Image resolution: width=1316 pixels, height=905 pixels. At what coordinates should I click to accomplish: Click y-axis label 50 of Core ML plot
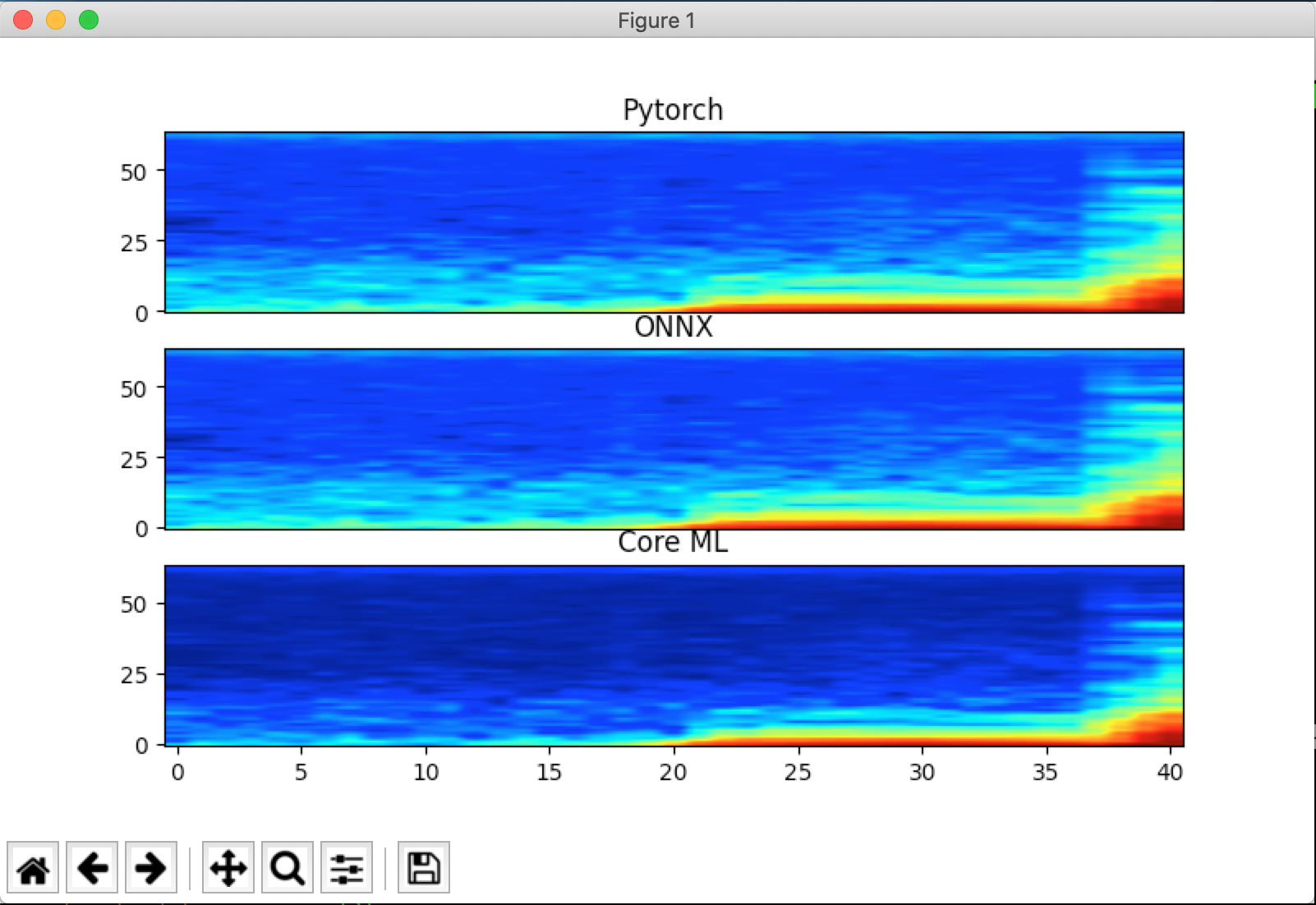133,604
